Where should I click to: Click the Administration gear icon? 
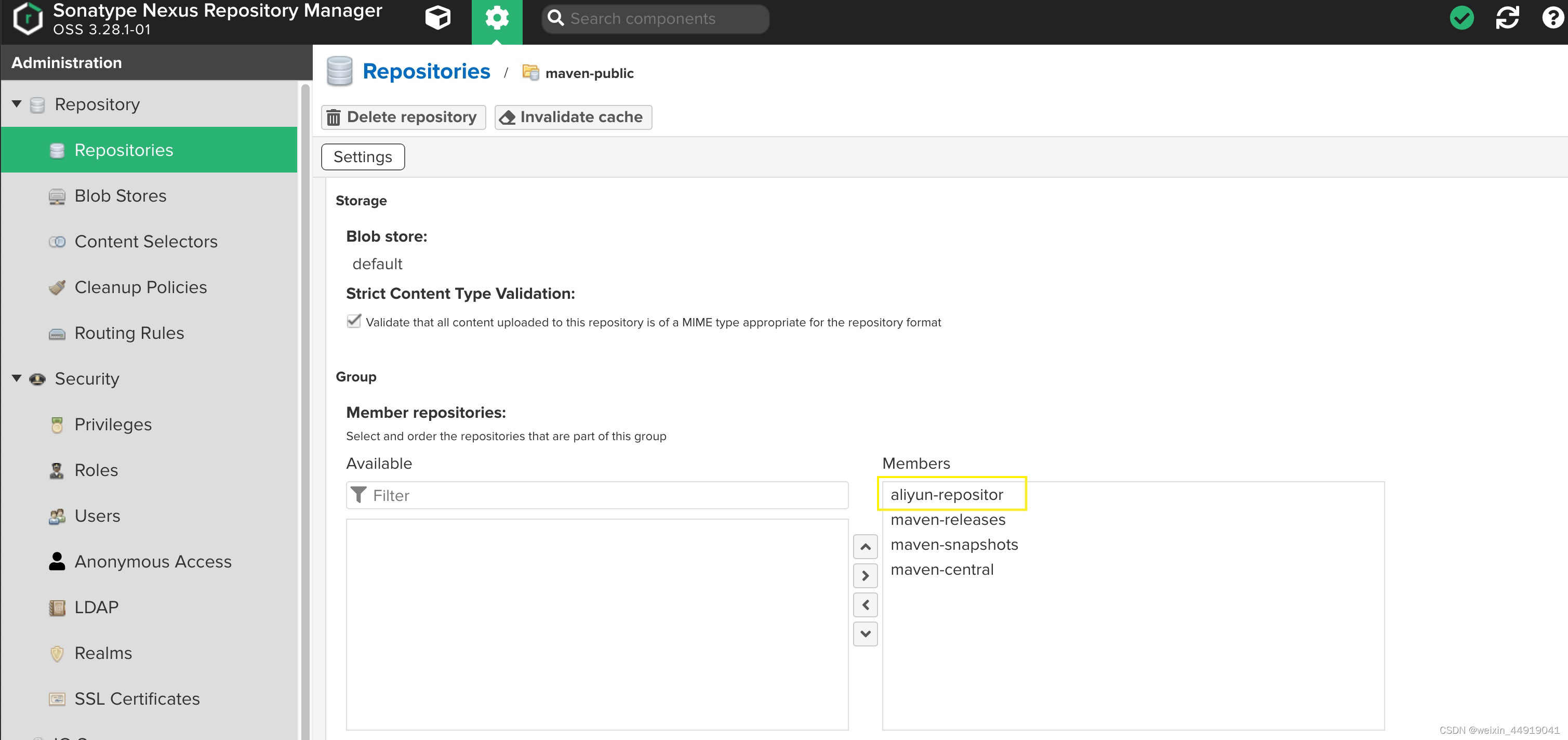pos(497,18)
